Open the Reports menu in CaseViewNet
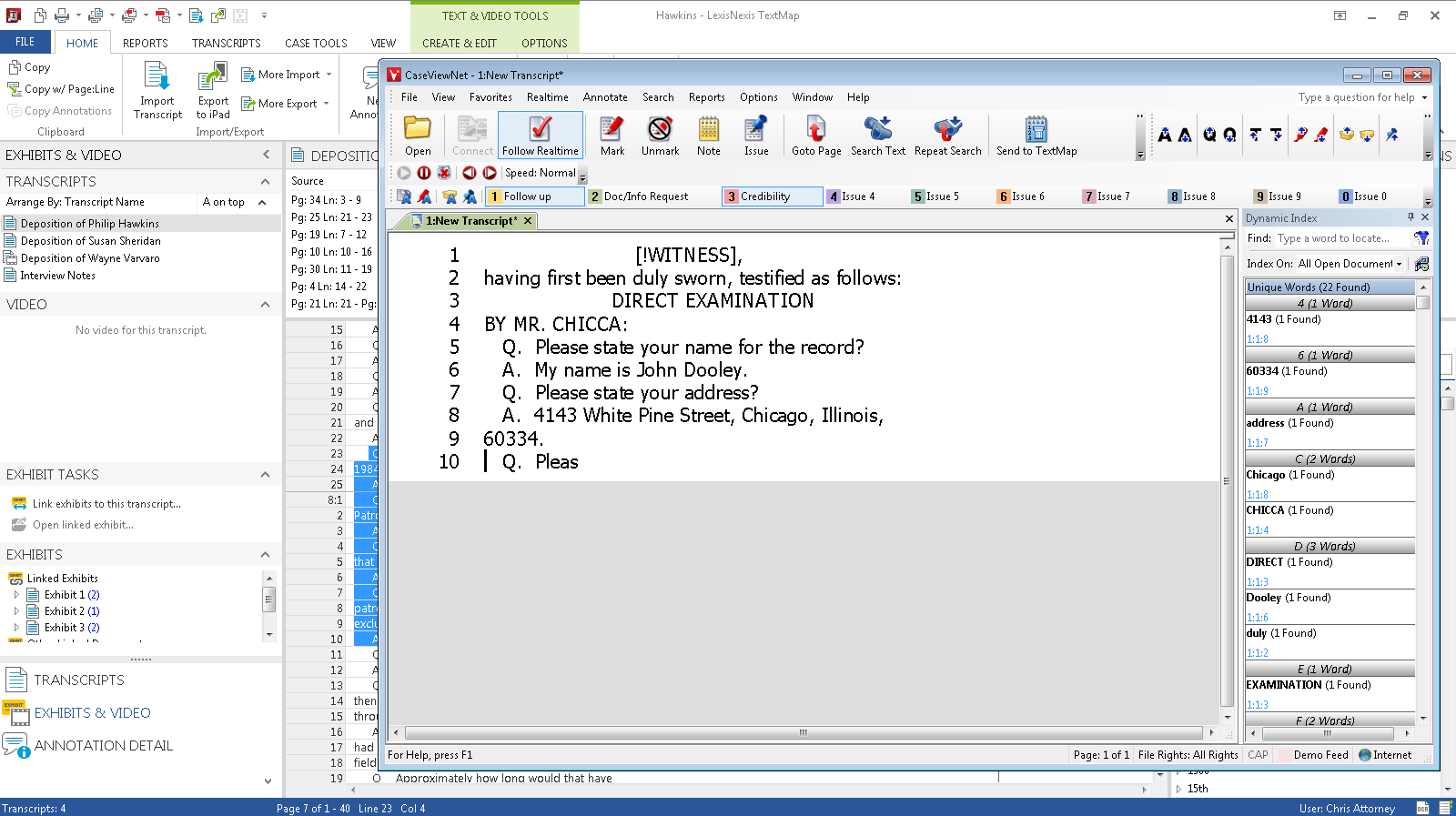Screen dimensions: 1456x816 [706, 97]
